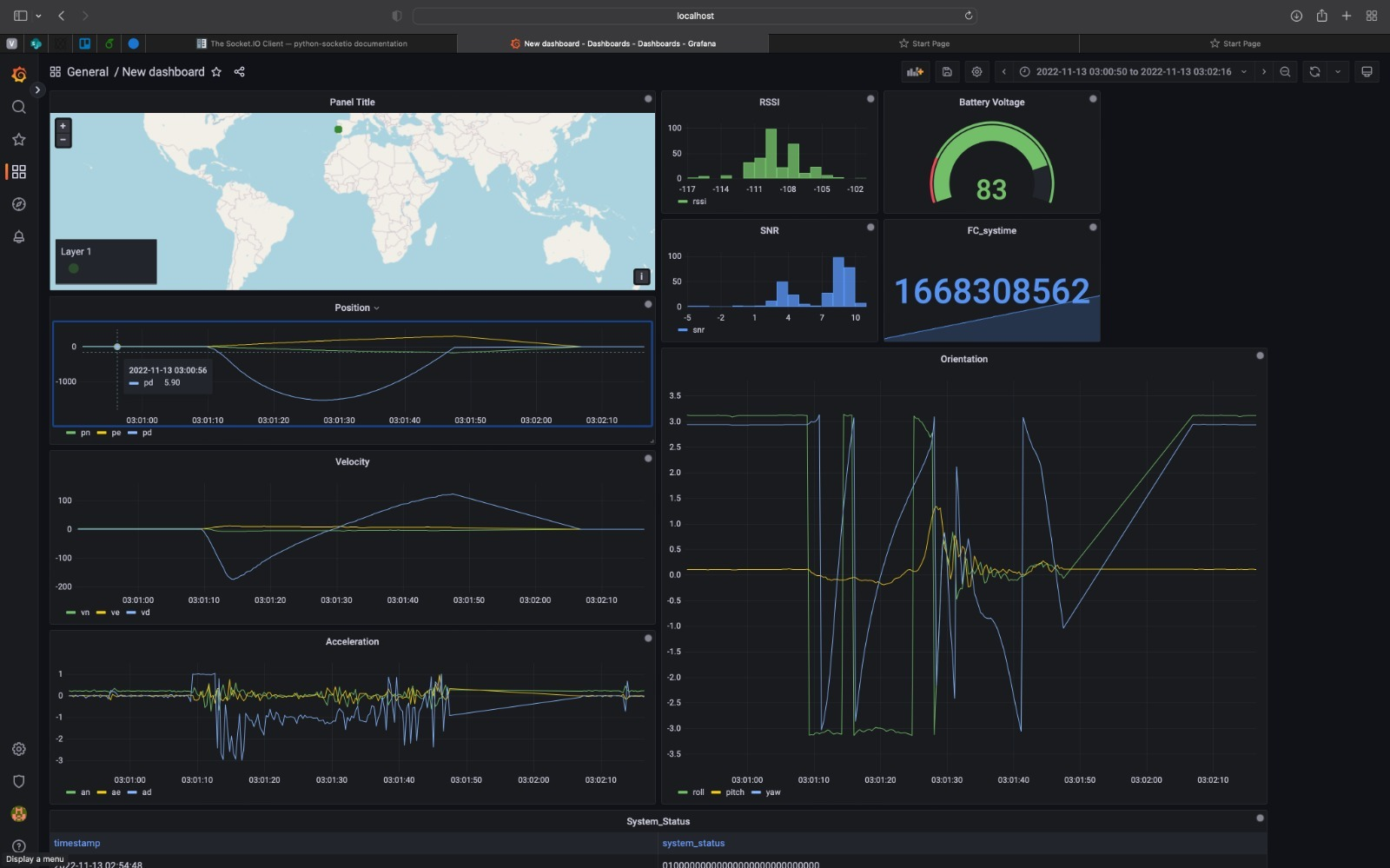The image size is (1390, 868).
Task: Expand the left sidebar navigation chevron
Action: point(37,89)
